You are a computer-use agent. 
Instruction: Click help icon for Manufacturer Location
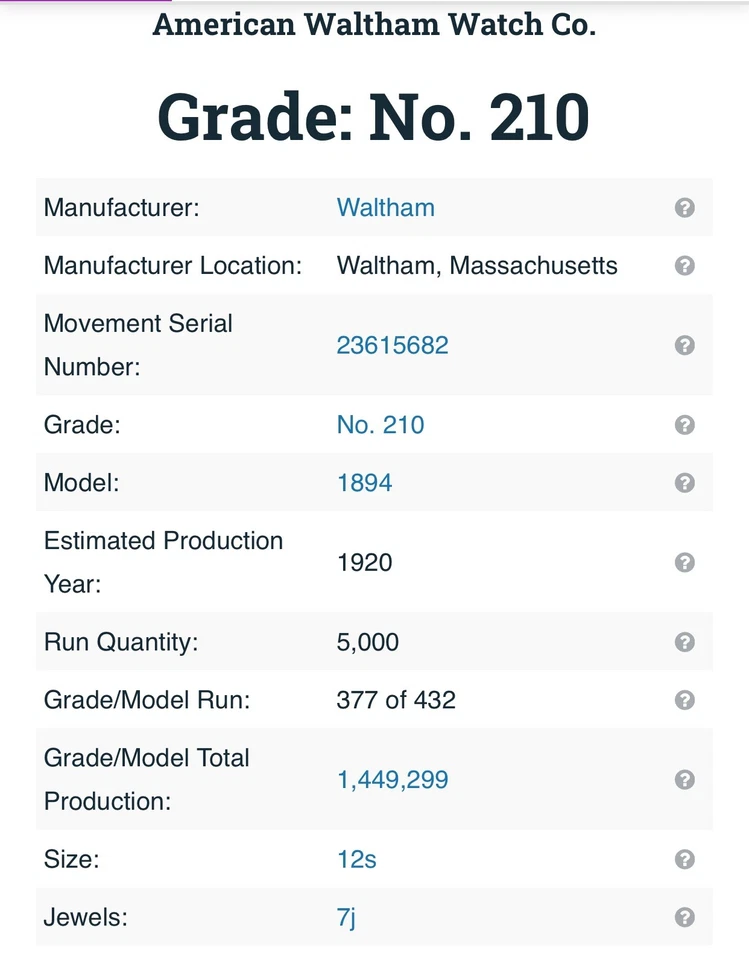click(685, 266)
